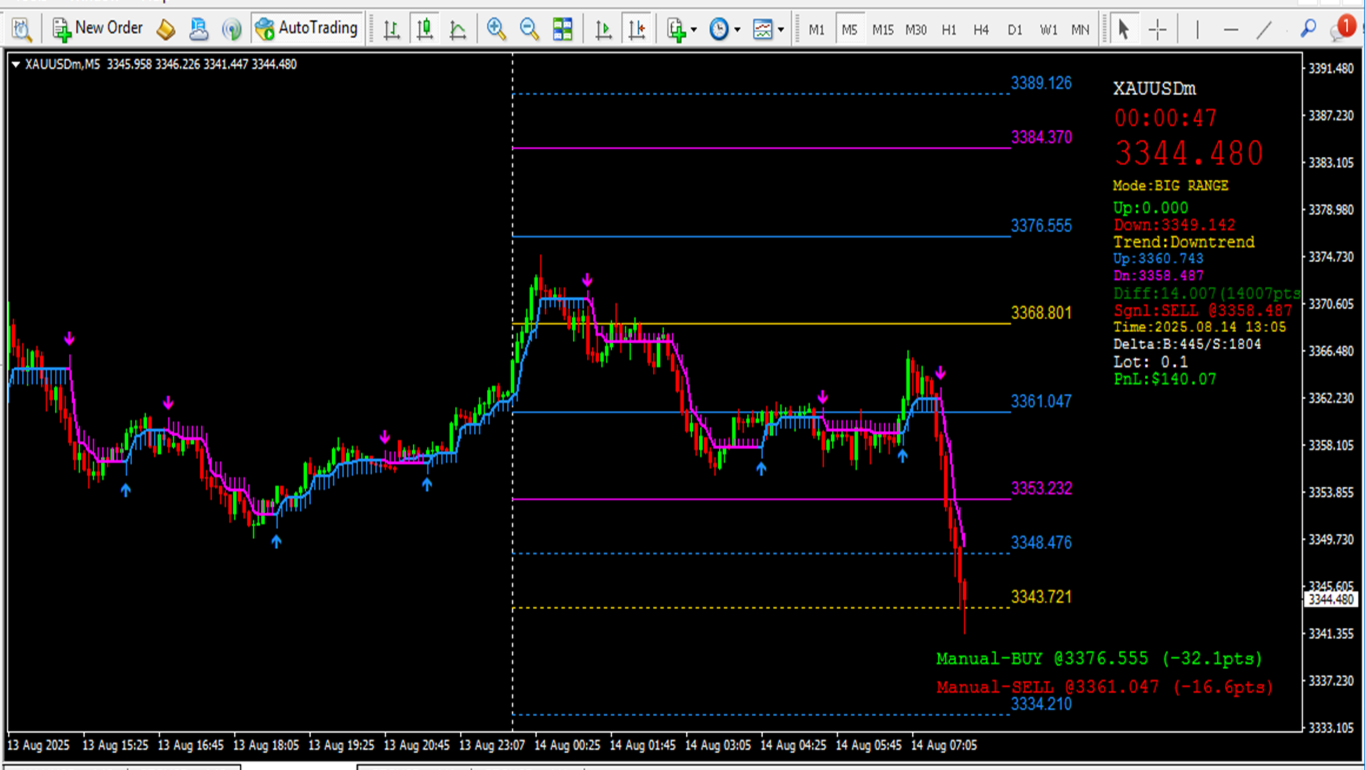Click the current price tag 3344.480 on scale
Screen dimensions: 1365x770
click(1332, 600)
